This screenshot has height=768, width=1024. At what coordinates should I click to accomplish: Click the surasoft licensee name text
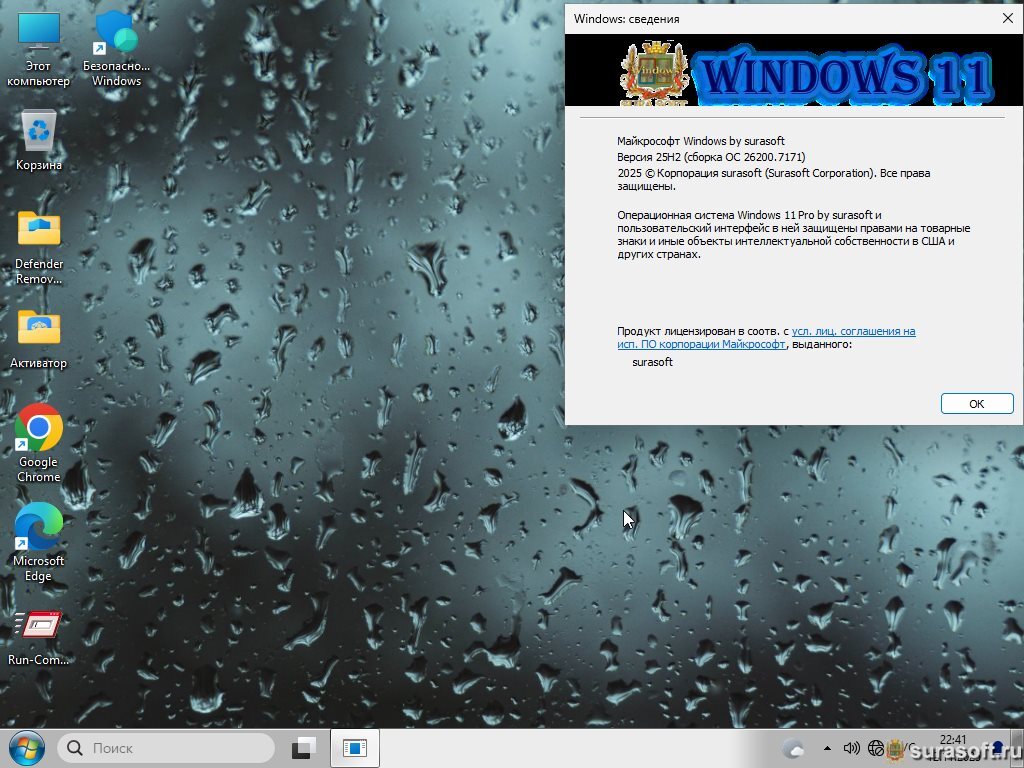[652, 362]
